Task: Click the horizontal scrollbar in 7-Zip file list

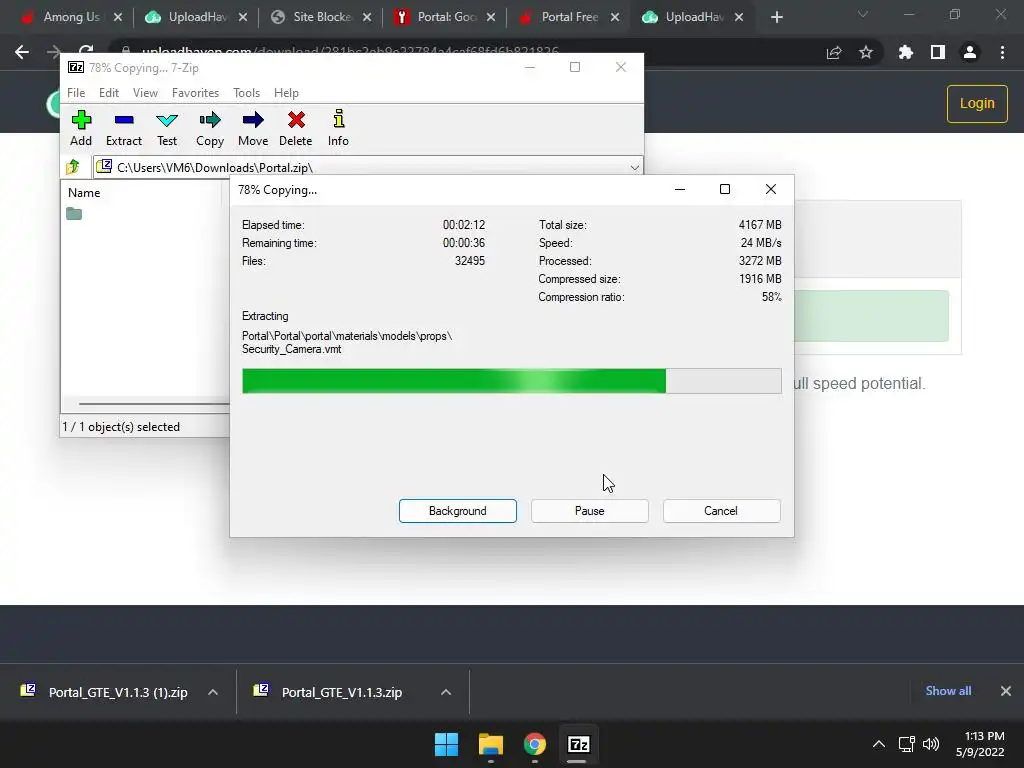Action: [154, 404]
